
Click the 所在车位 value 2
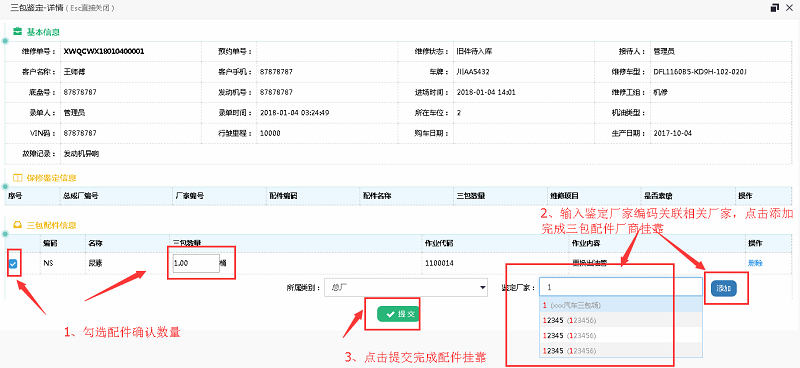[x=459, y=113]
